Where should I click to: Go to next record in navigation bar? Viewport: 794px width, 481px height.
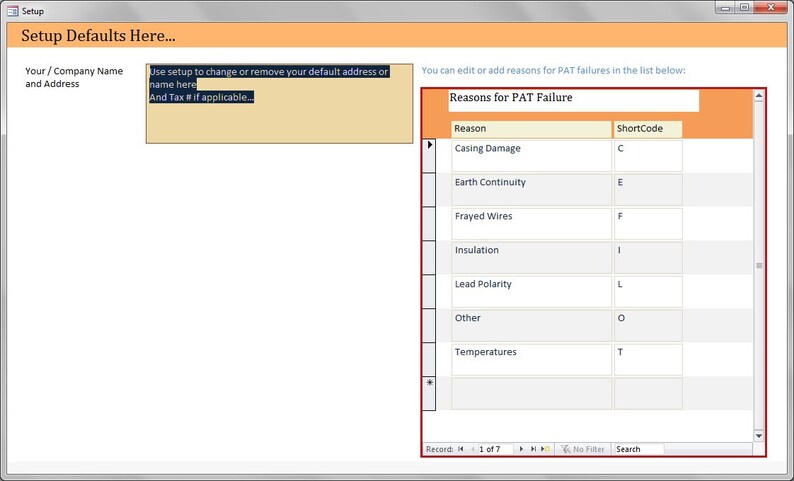click(521, 449)
